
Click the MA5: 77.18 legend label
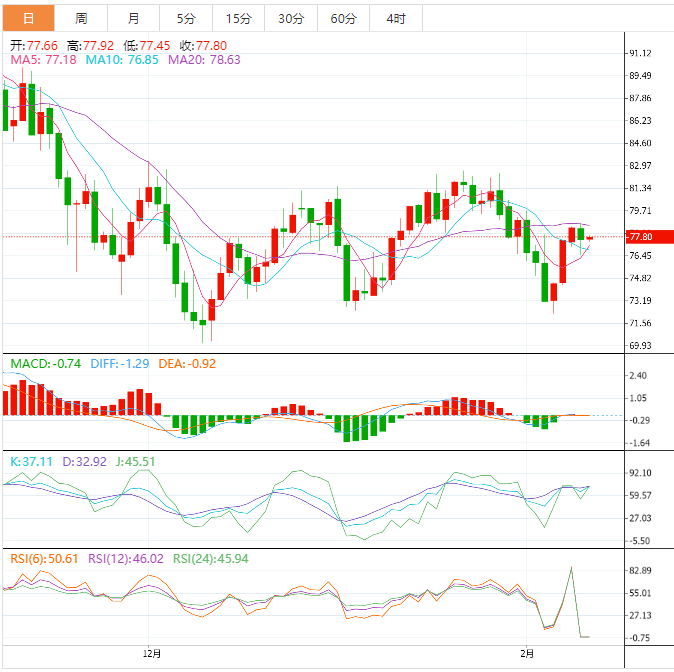click(x=42, y=60)
